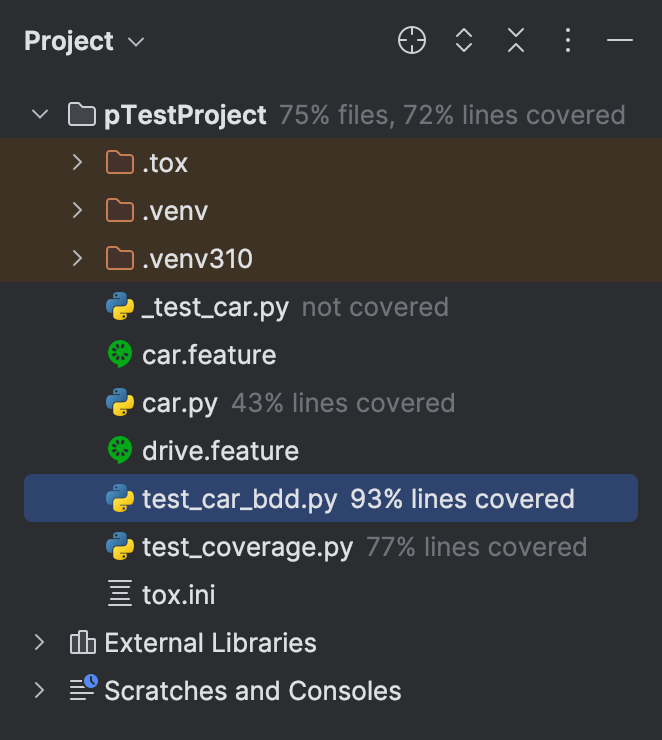Expand the .tox folder
Image resolution: width=662 pixels, height=740 pixels.
pos(78,163)
